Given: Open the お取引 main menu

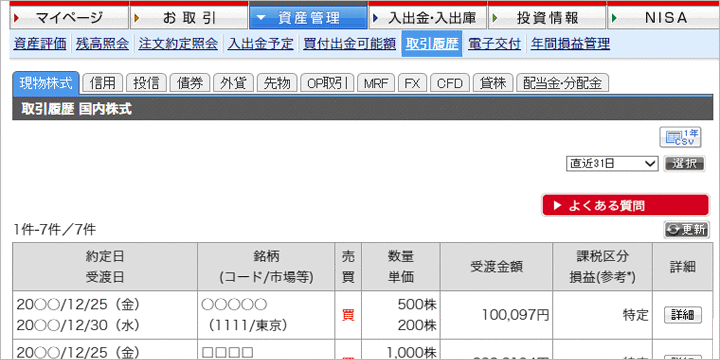Looking at the screenshot, I should [x=189, y=17].
